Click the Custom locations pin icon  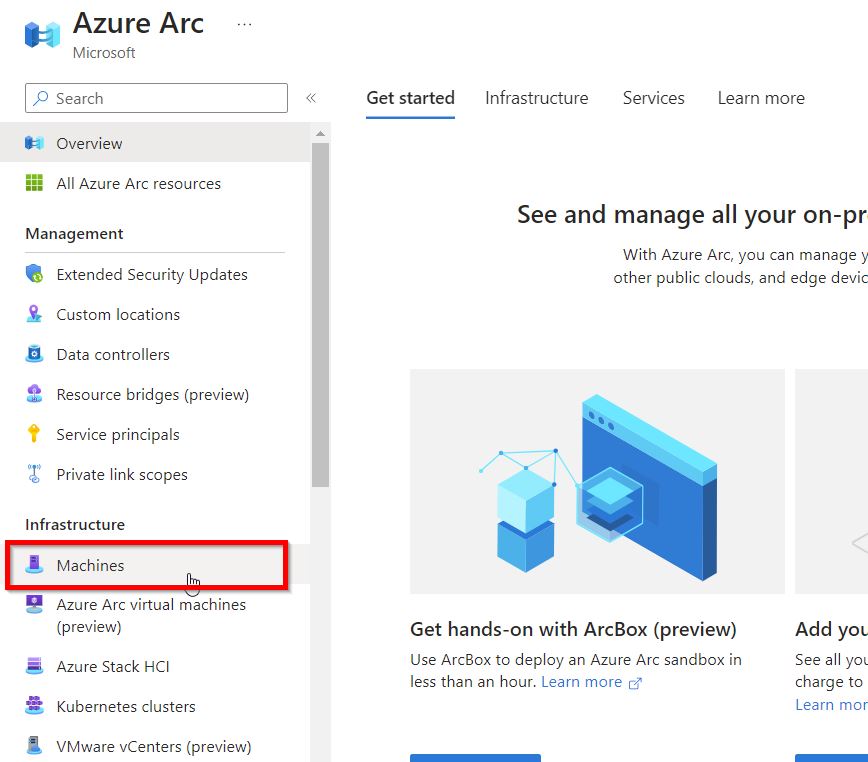(34, 314)
